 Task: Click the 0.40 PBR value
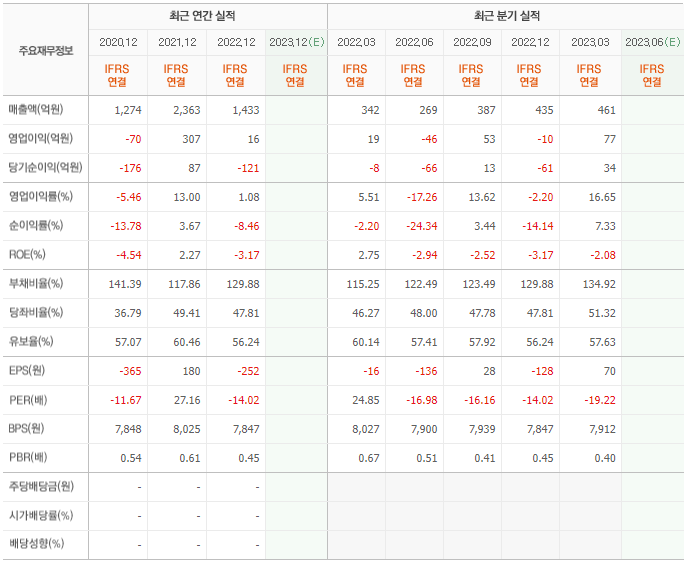pyautogui.click(x=605, y=458)
